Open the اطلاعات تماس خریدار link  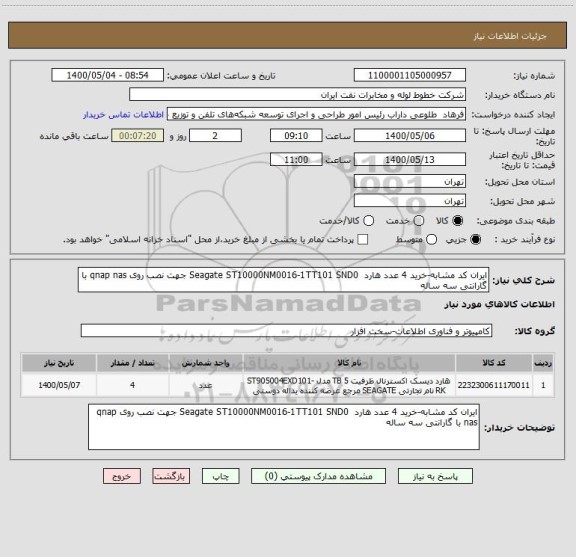[123, 115]
